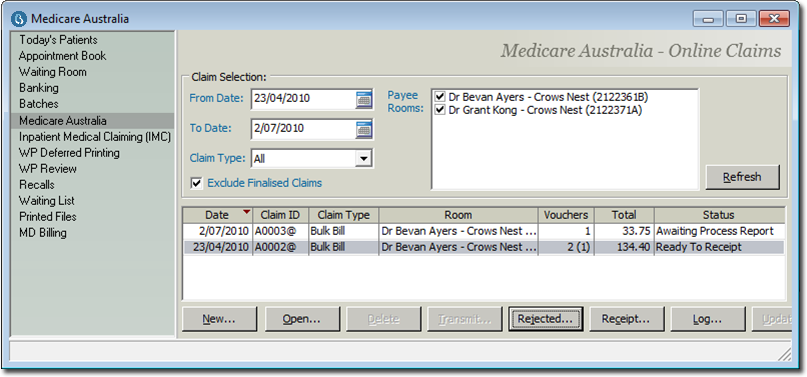Open Appointment Book in the sidebar
Viewport: 807px width, 377px height.
[63, 56]
